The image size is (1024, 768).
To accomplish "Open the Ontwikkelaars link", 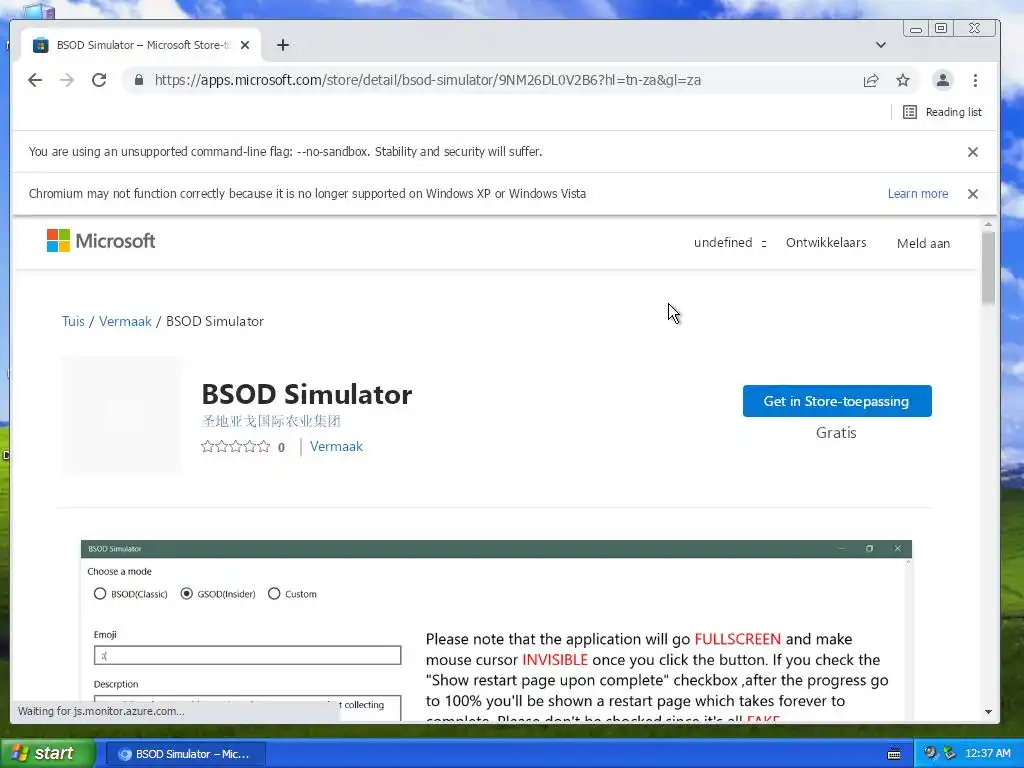I will [x=826, y=243].
